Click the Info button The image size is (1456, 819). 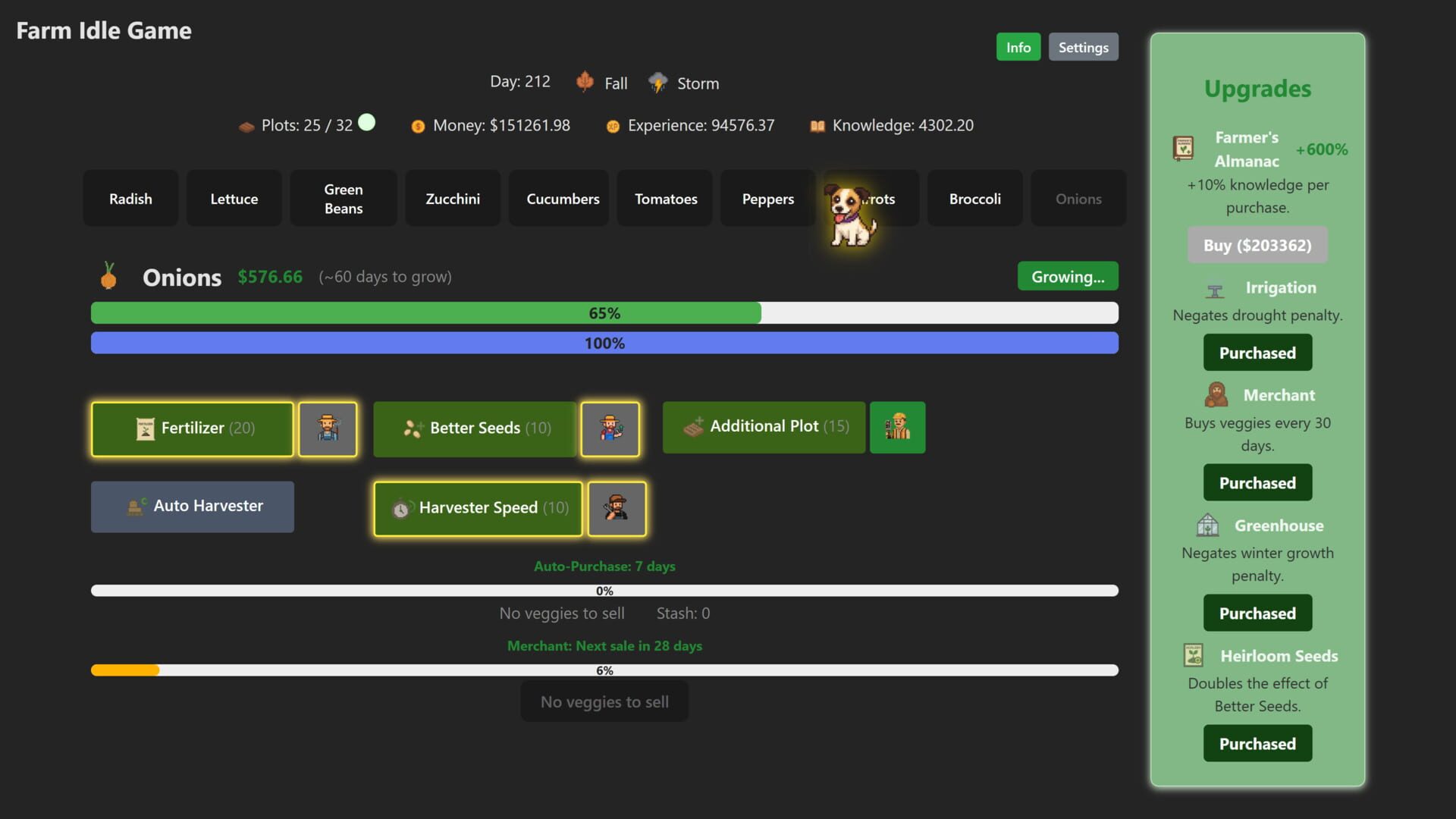pos(1018,46)
